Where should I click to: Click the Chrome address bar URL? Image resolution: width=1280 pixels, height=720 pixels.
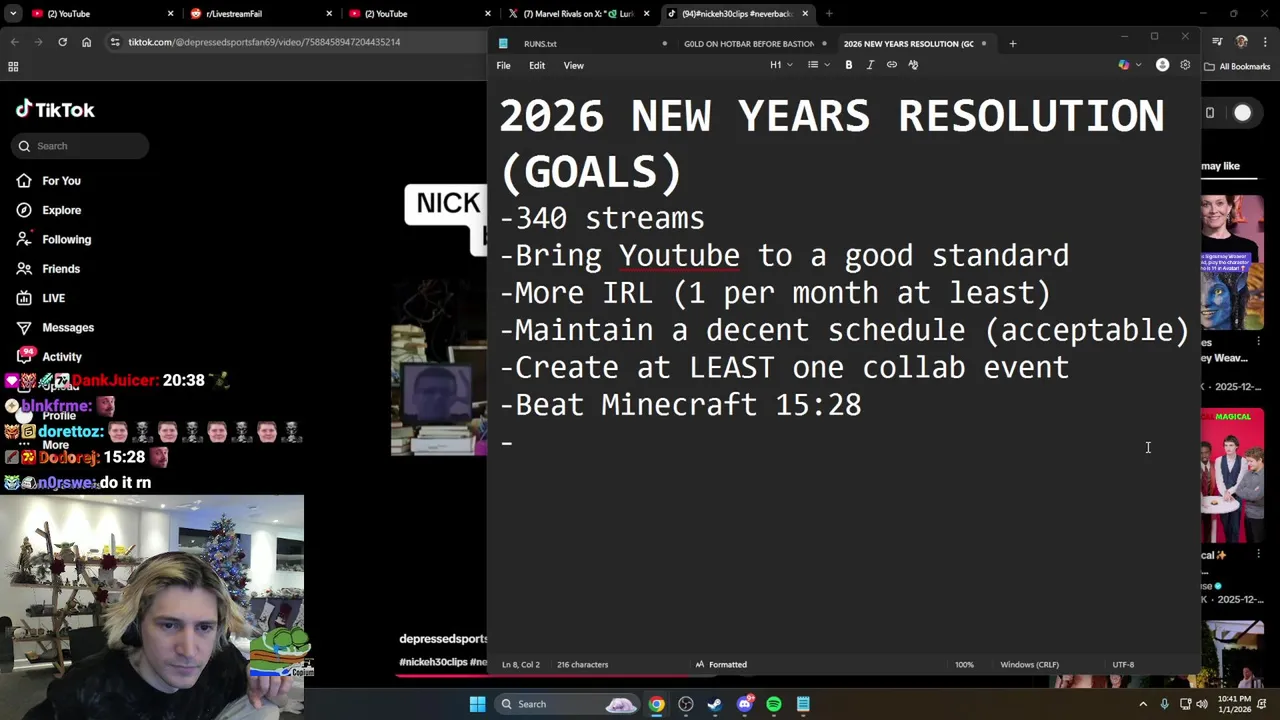click(264, 42)
